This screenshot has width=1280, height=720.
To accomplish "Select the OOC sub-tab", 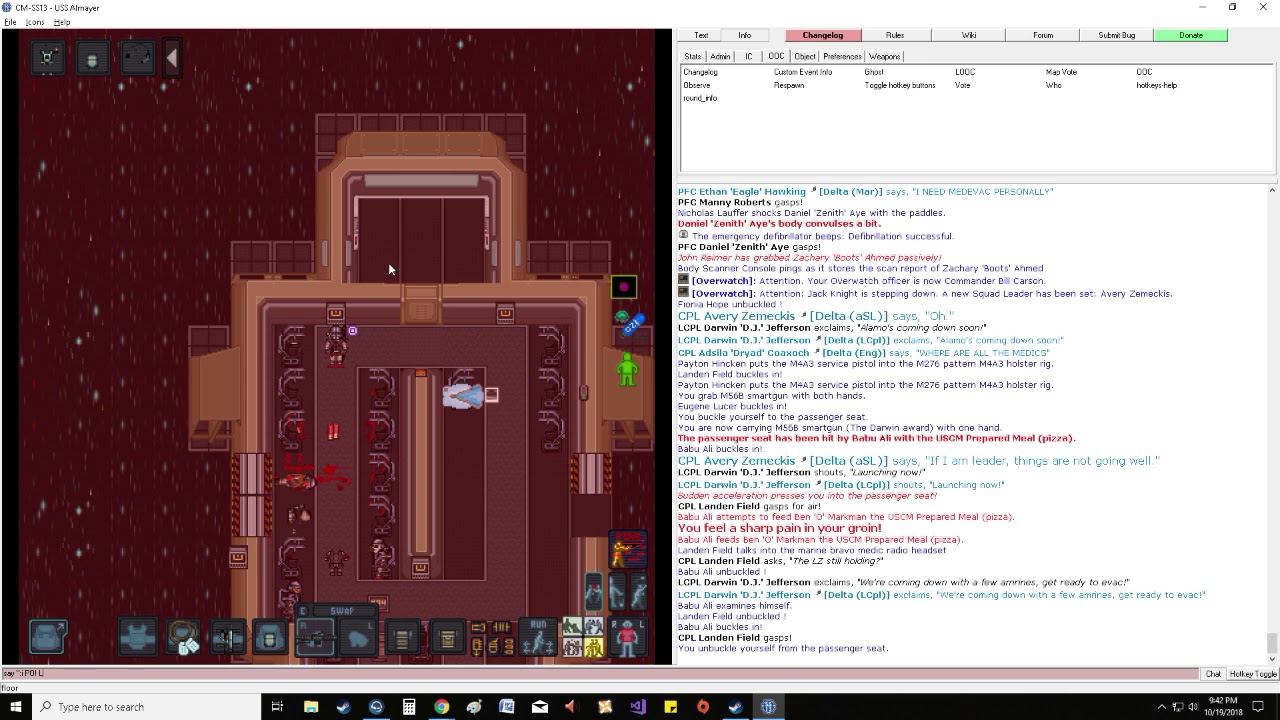I will 776,57.
